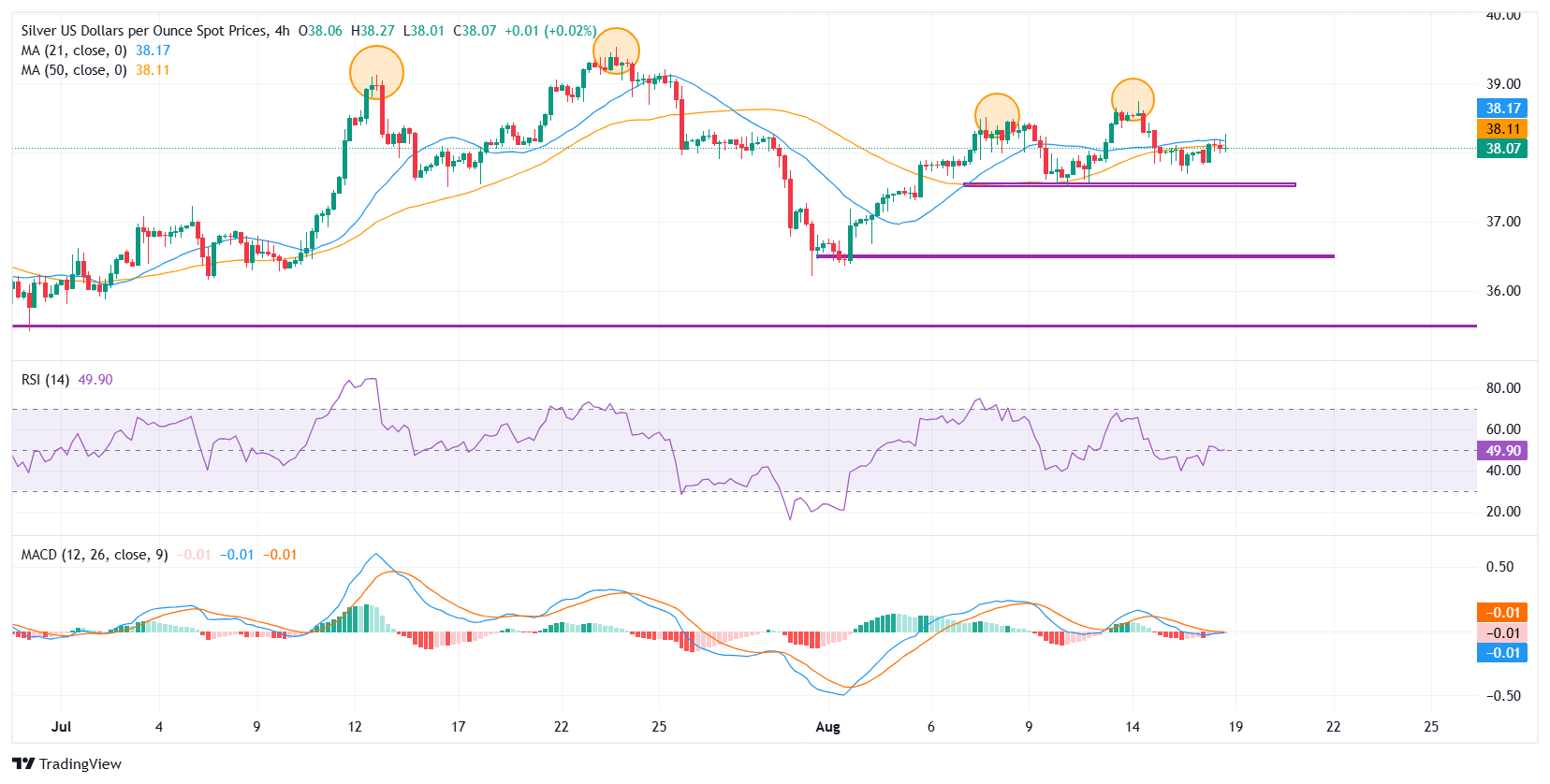Select the orange circle marker near July 12 peak

click(x=376, y=72)
